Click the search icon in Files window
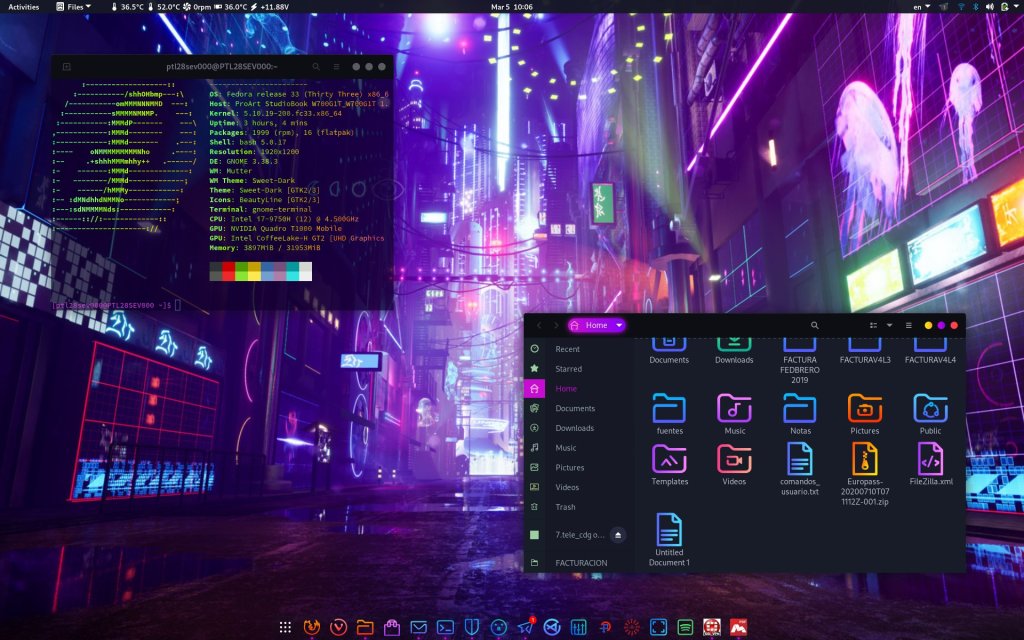 (x=815, y=325)
